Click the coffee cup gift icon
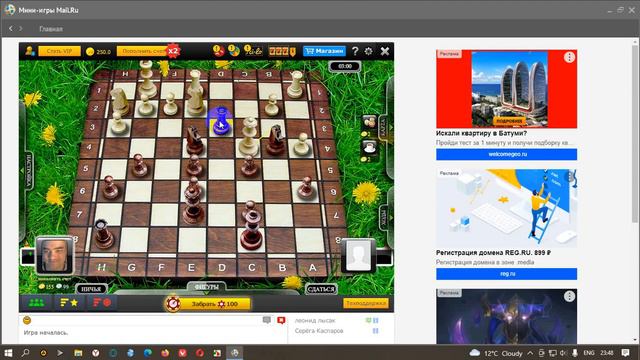The height and width of the screenshot is (360, 640). [369, 147]
